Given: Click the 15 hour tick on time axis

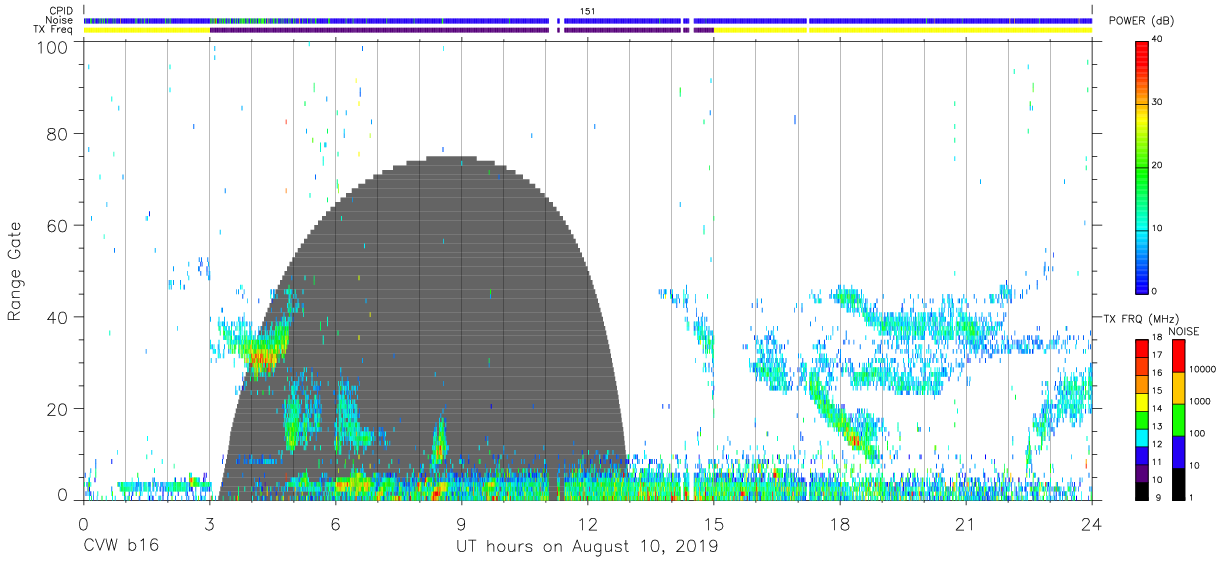Looking at the screenshot, I should (714, 523).
